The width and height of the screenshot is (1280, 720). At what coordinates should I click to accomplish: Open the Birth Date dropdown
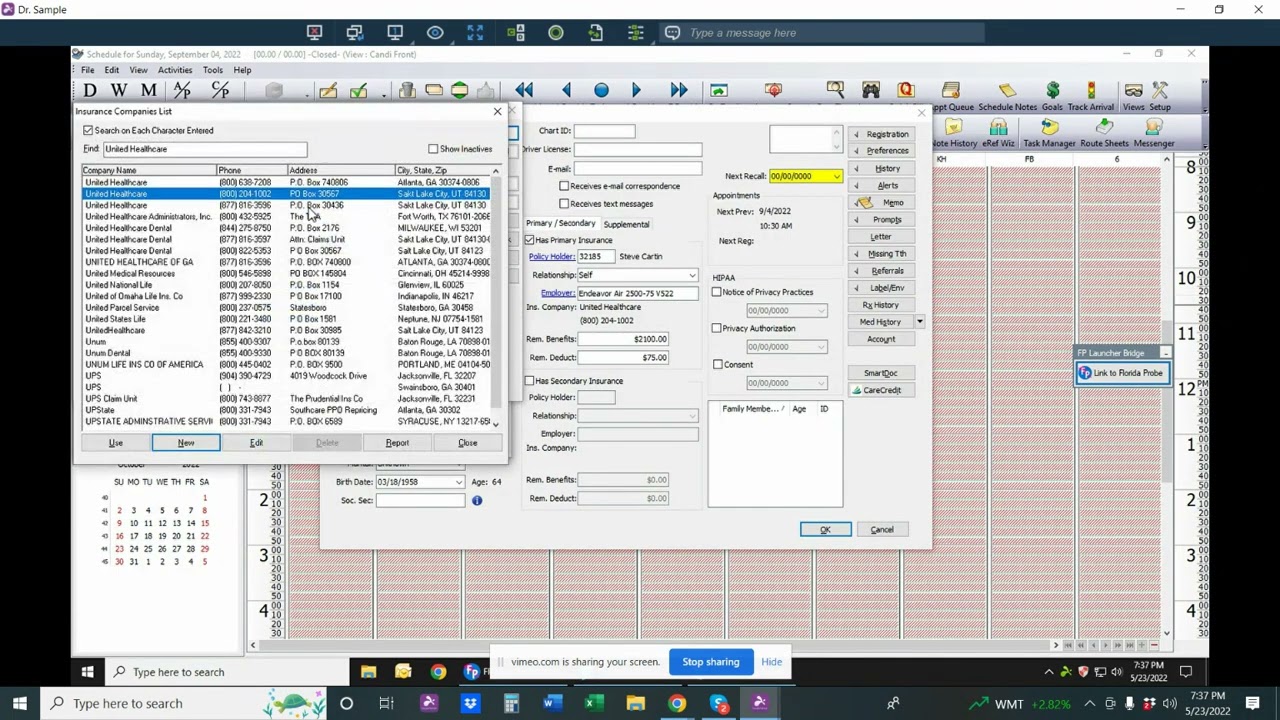point(458,482)
